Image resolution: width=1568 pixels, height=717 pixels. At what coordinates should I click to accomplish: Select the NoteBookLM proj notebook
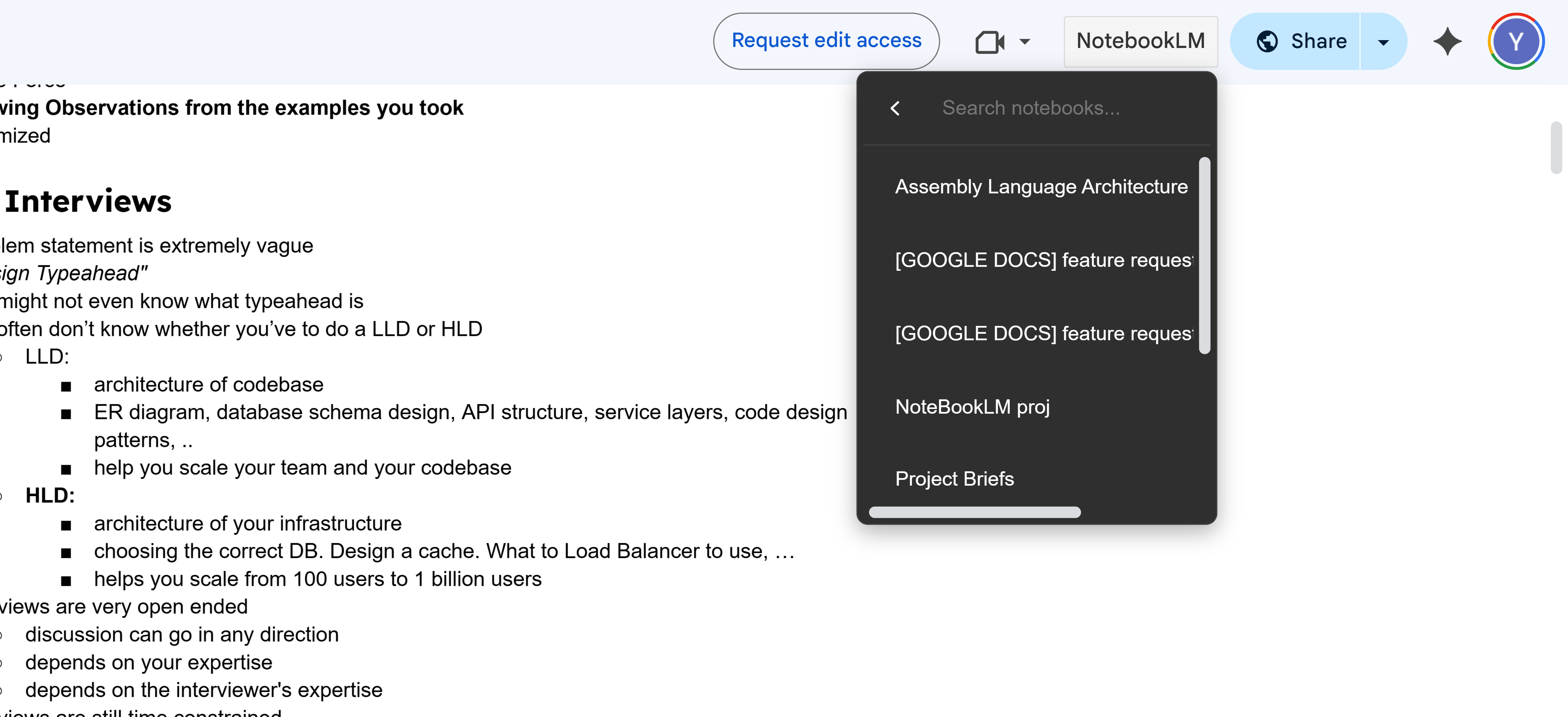[972, 406]
